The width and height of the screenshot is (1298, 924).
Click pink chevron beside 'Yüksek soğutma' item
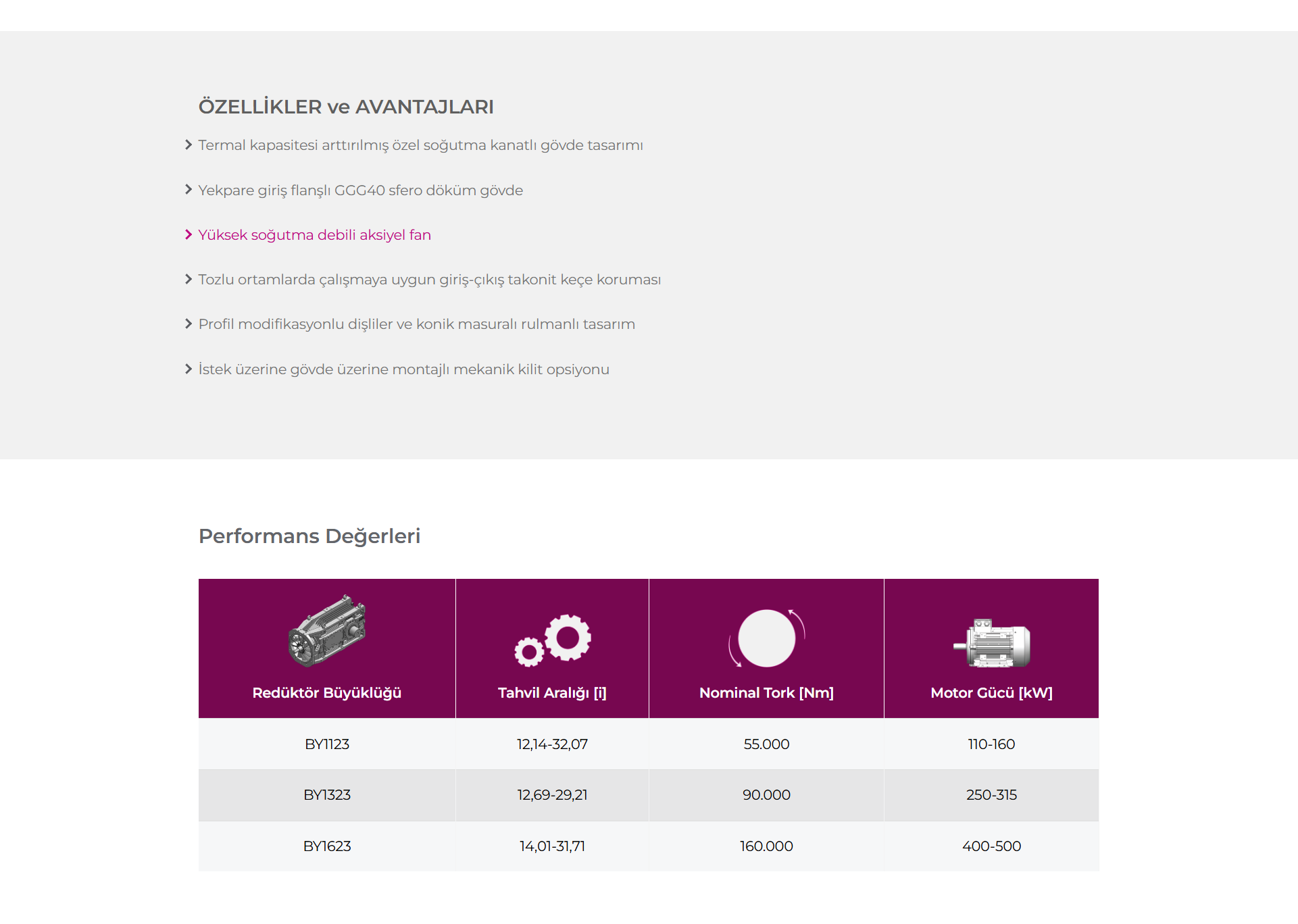coord(189,234)
